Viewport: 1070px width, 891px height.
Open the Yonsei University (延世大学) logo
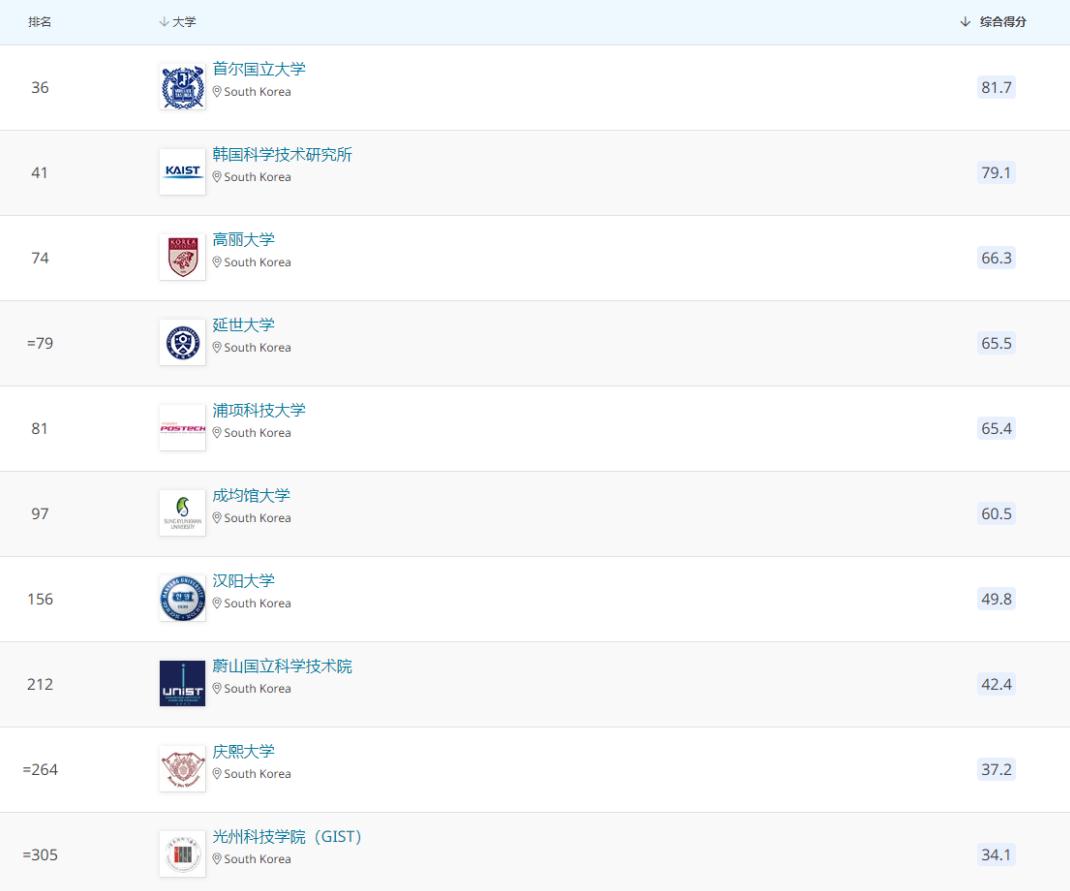tap(182, 342)
